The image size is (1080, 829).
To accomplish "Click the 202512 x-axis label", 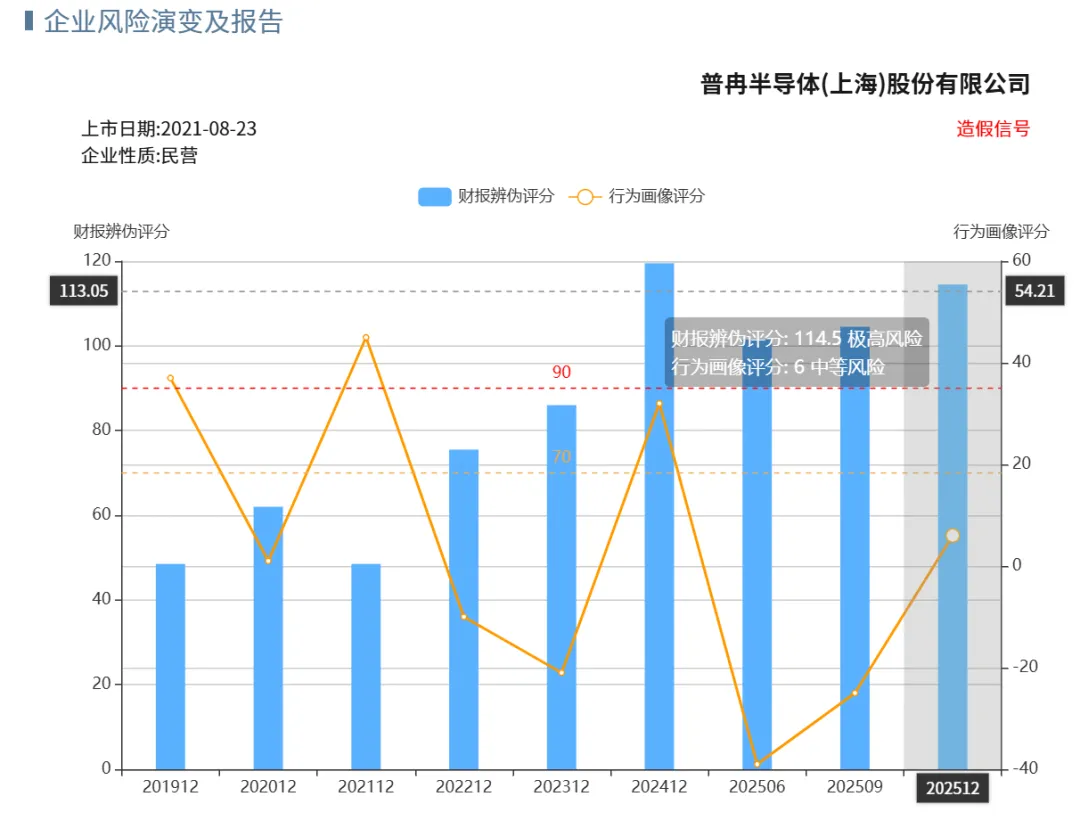I will pos(953,788).
